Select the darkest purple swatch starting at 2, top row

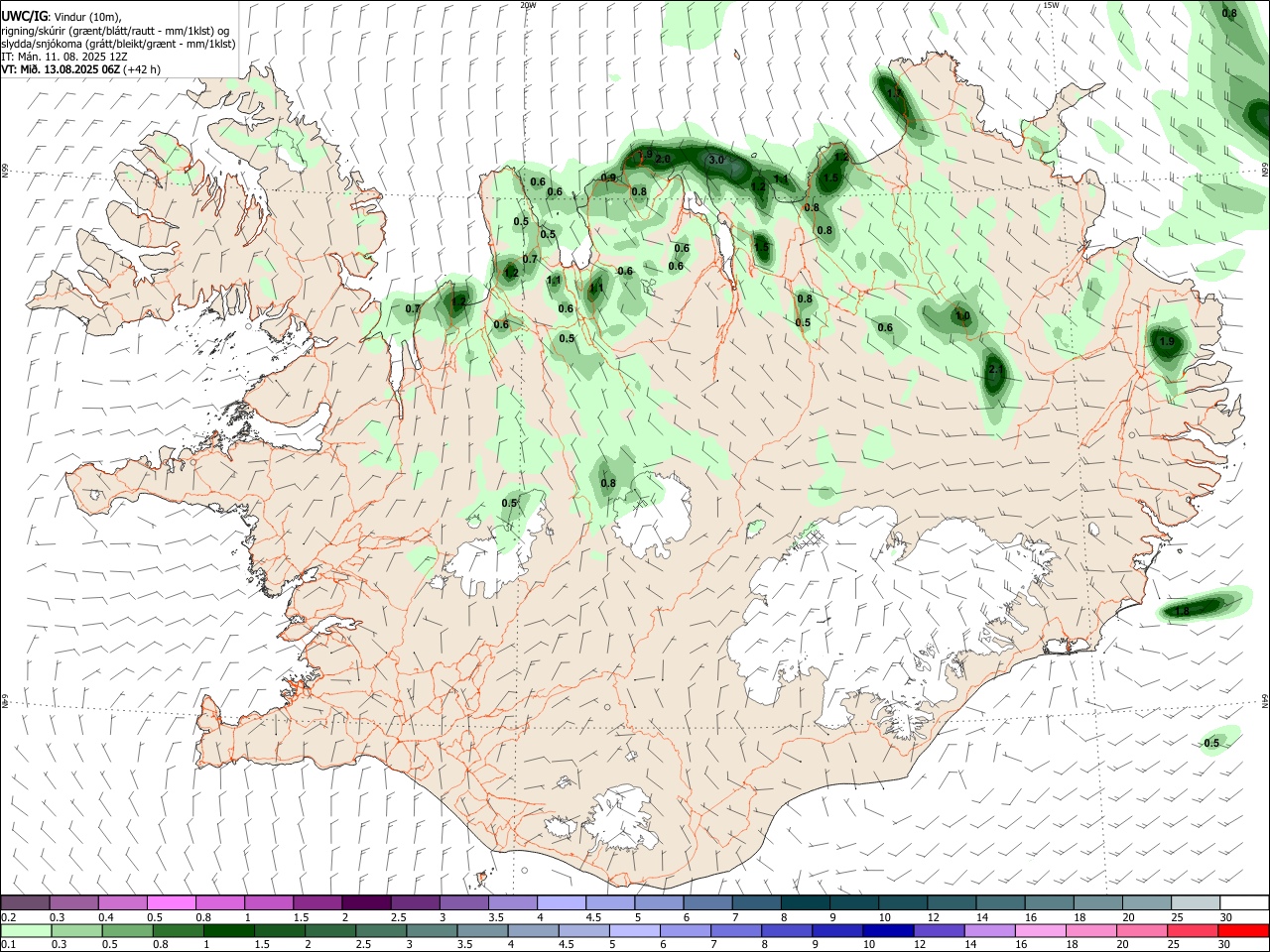[365, 902]
